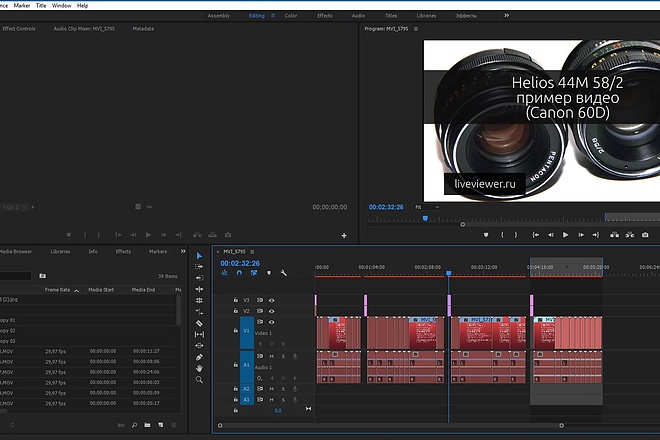Select the Slide tool

coord(199,345)
